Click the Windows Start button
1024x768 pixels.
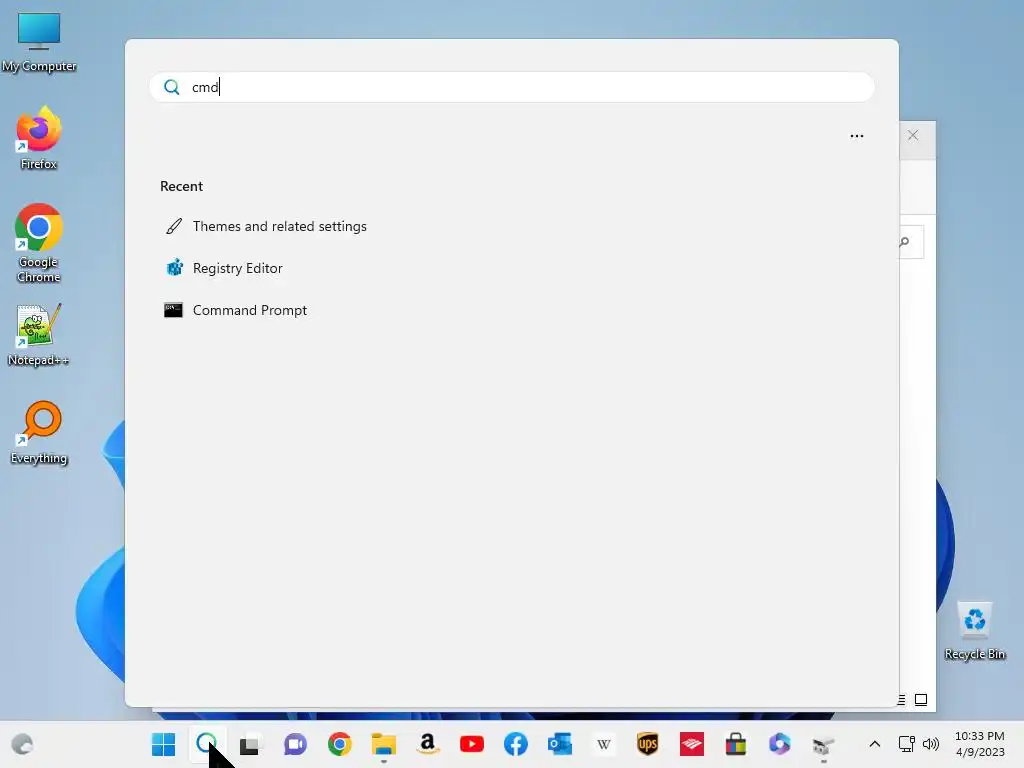click(163, 744)
